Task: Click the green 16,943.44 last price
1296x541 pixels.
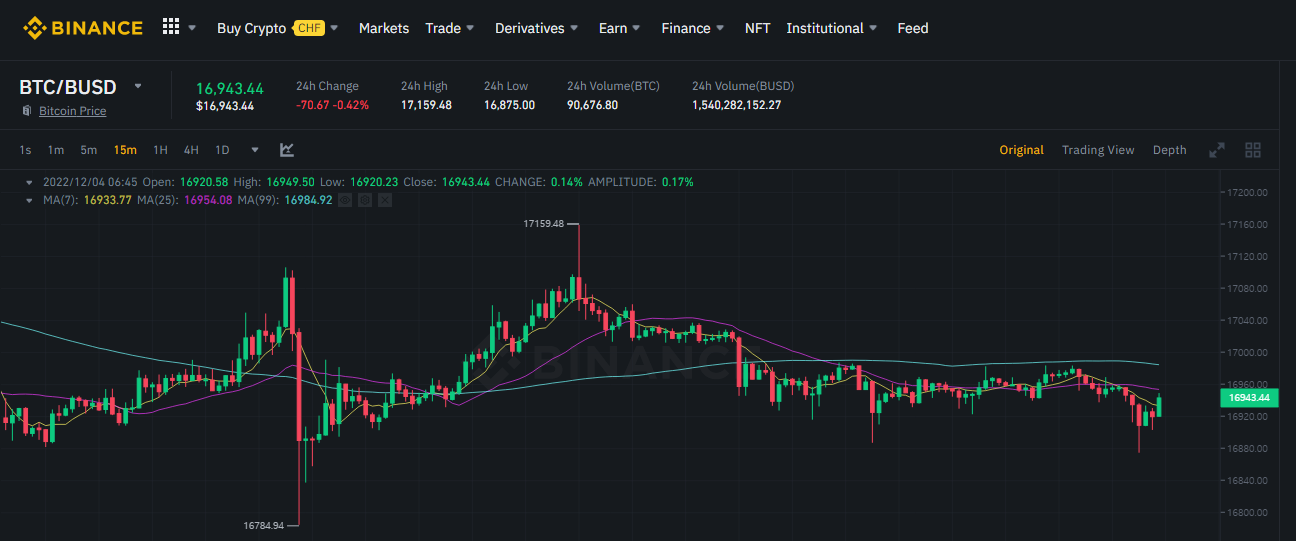Action: coord(230,88)
